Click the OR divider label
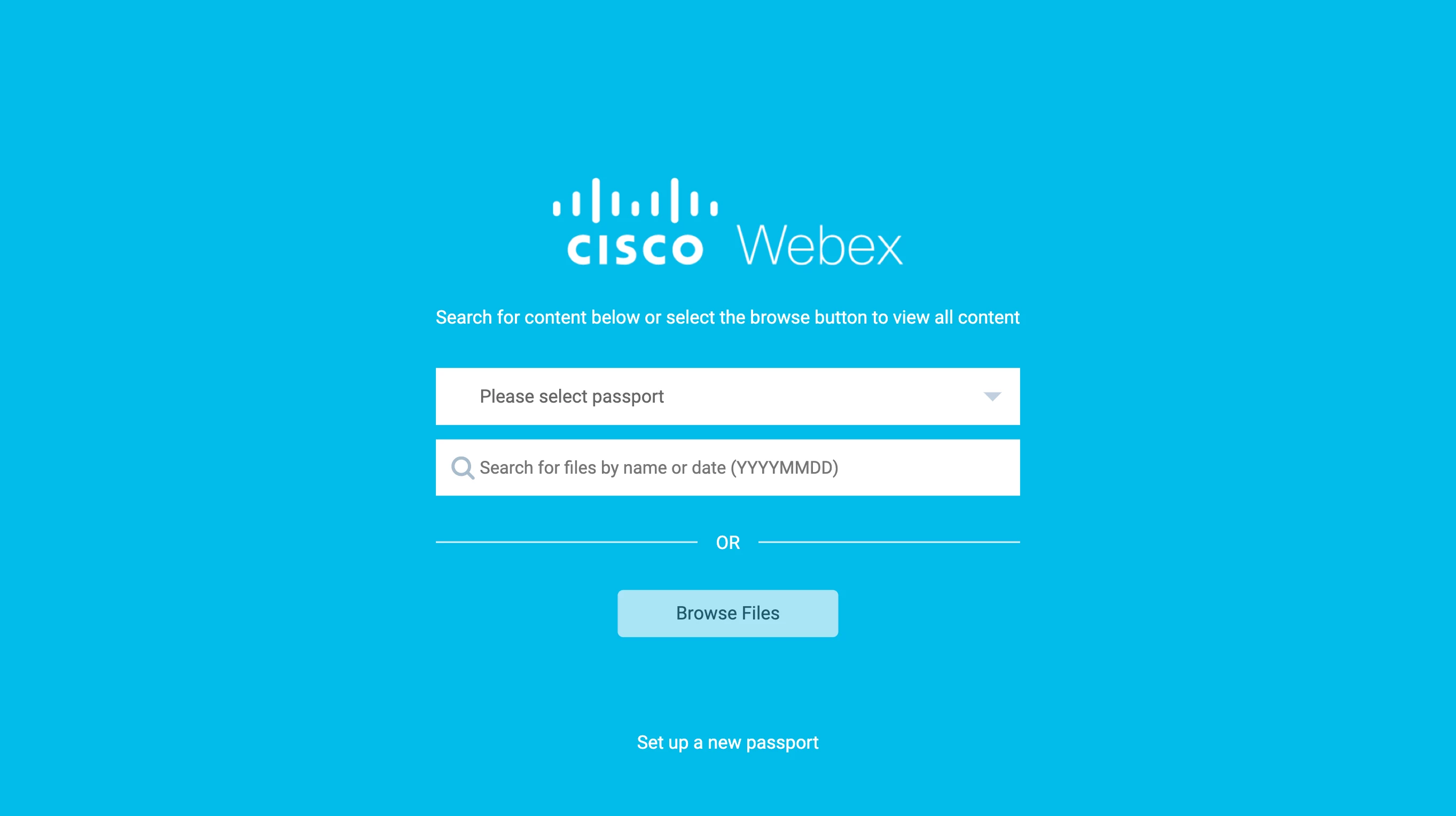 [x=727, y=543]
